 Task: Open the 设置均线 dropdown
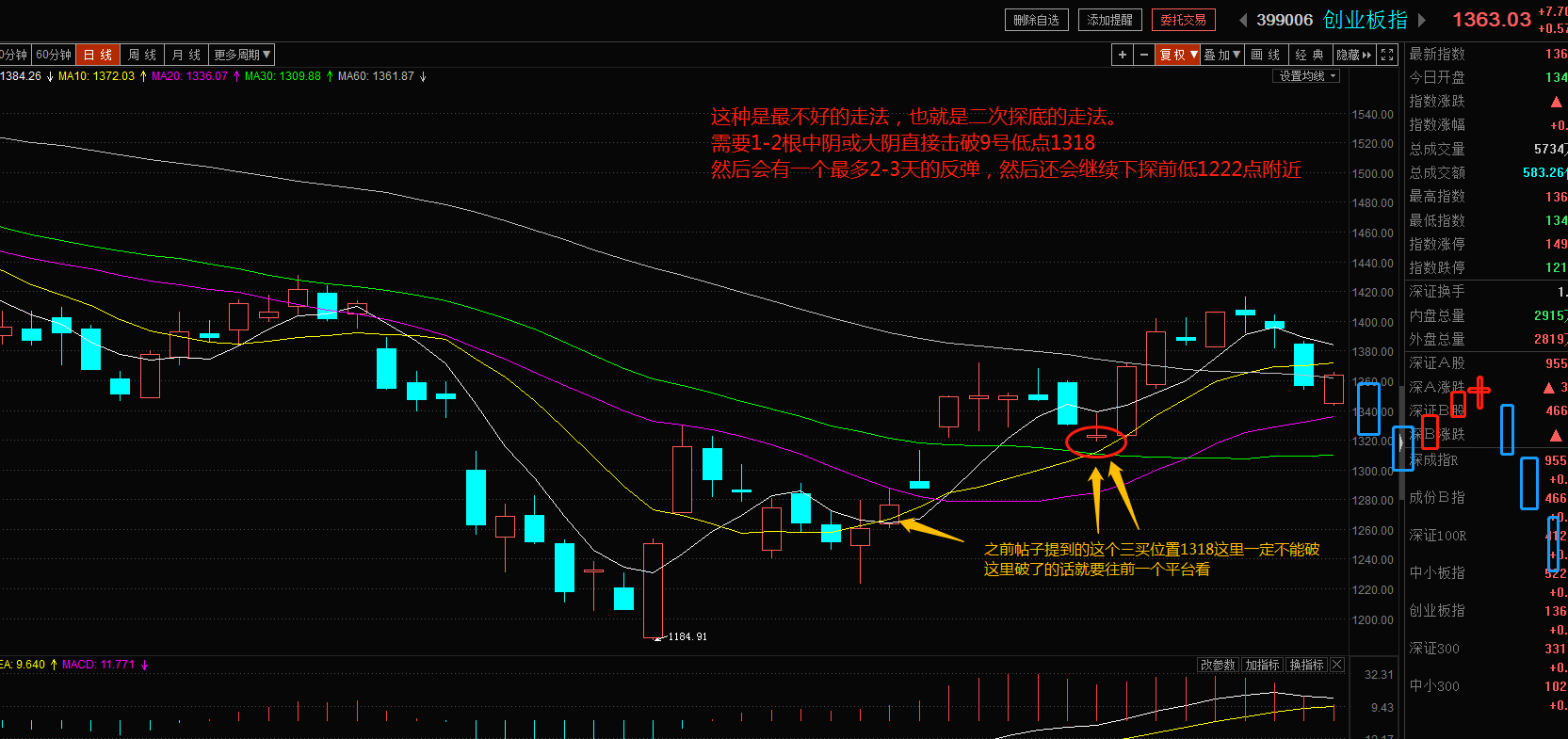pos(1307,76)
